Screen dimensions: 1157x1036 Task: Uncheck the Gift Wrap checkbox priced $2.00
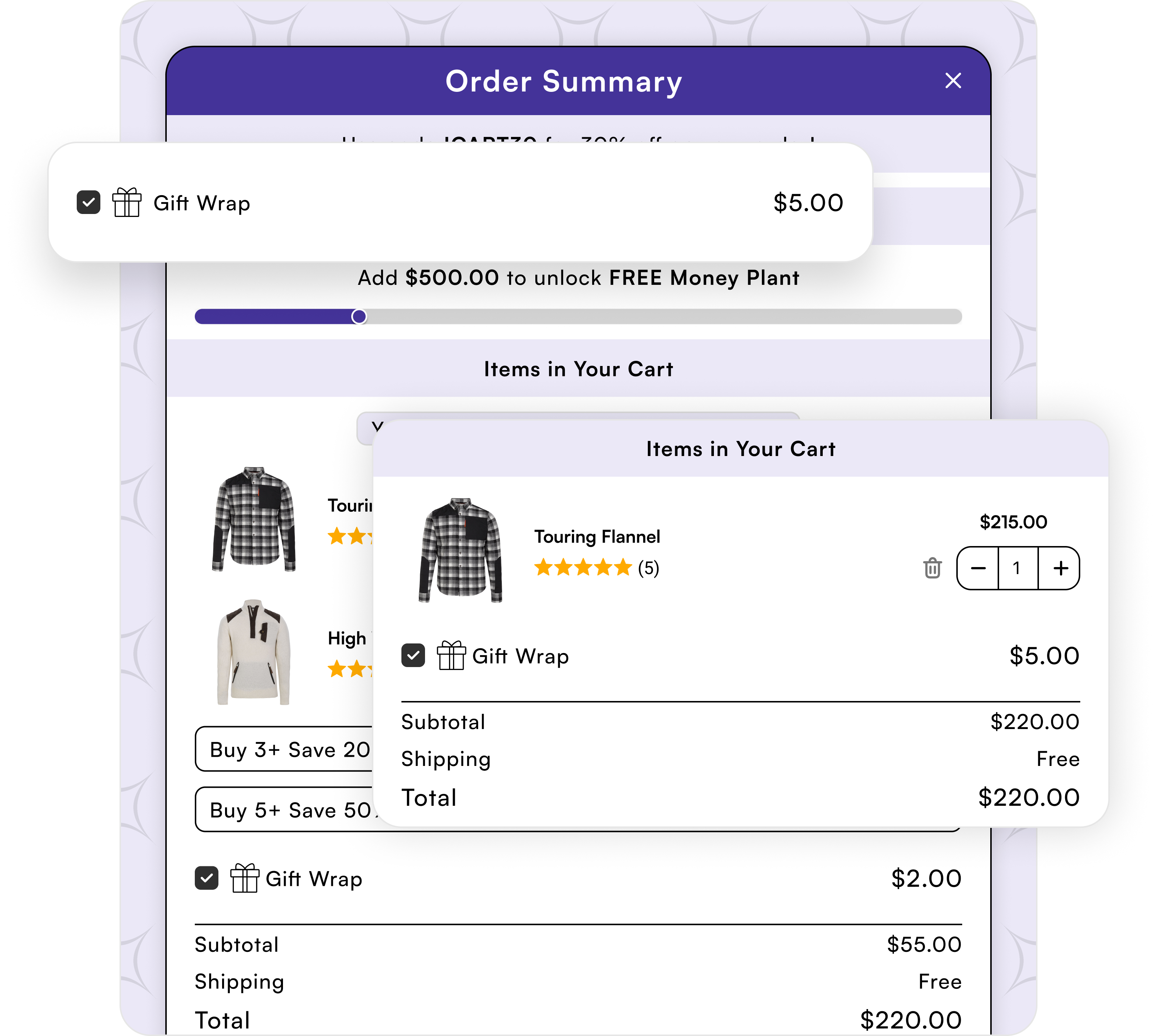(x=207, y=878)
